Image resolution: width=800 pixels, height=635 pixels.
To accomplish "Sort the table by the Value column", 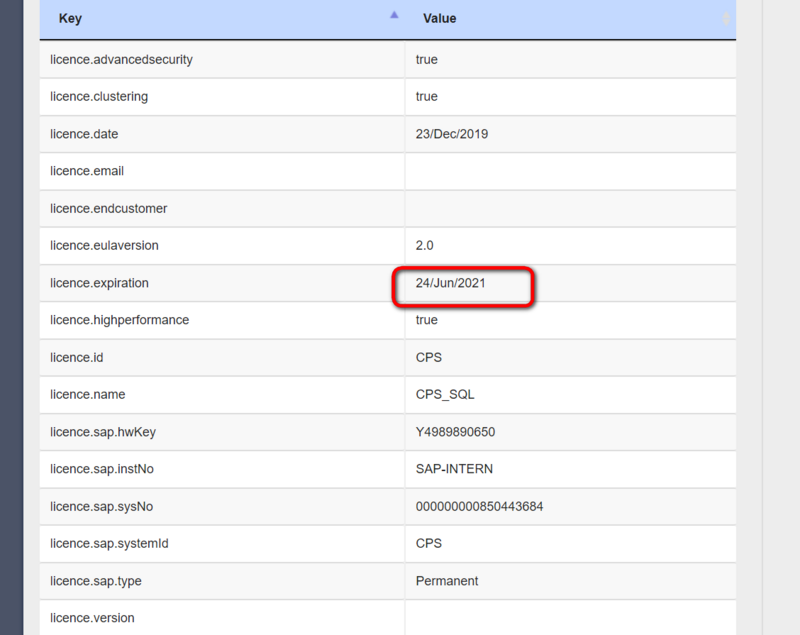I will 440,18.
